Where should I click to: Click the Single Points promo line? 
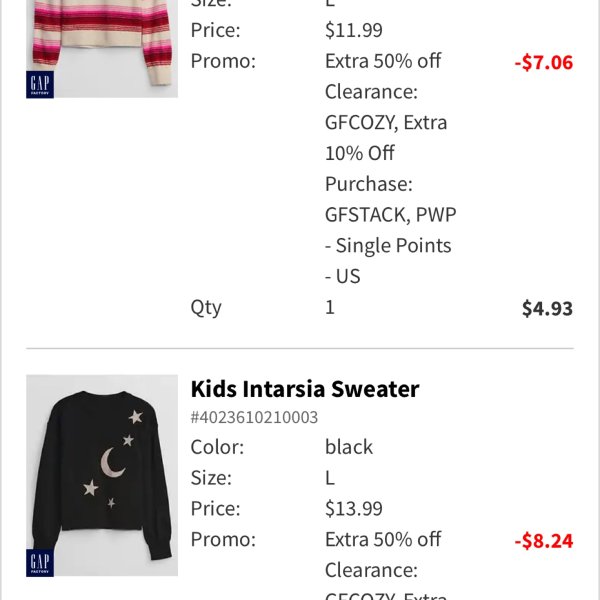point(388,246)
